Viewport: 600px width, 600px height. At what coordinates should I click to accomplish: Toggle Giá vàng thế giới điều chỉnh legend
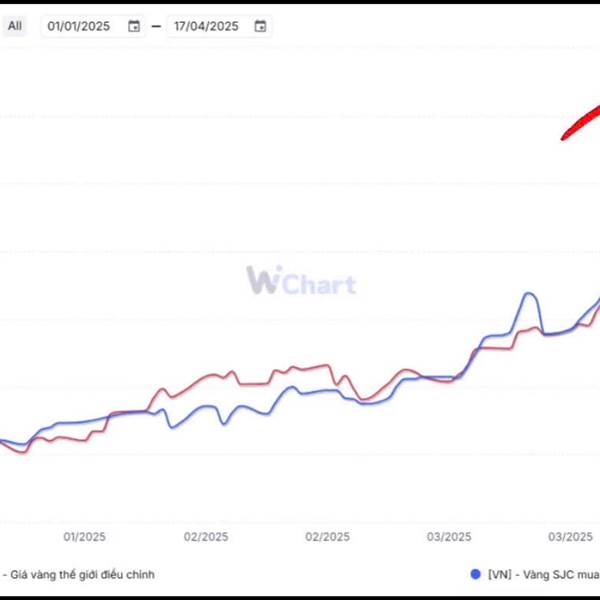78,574
